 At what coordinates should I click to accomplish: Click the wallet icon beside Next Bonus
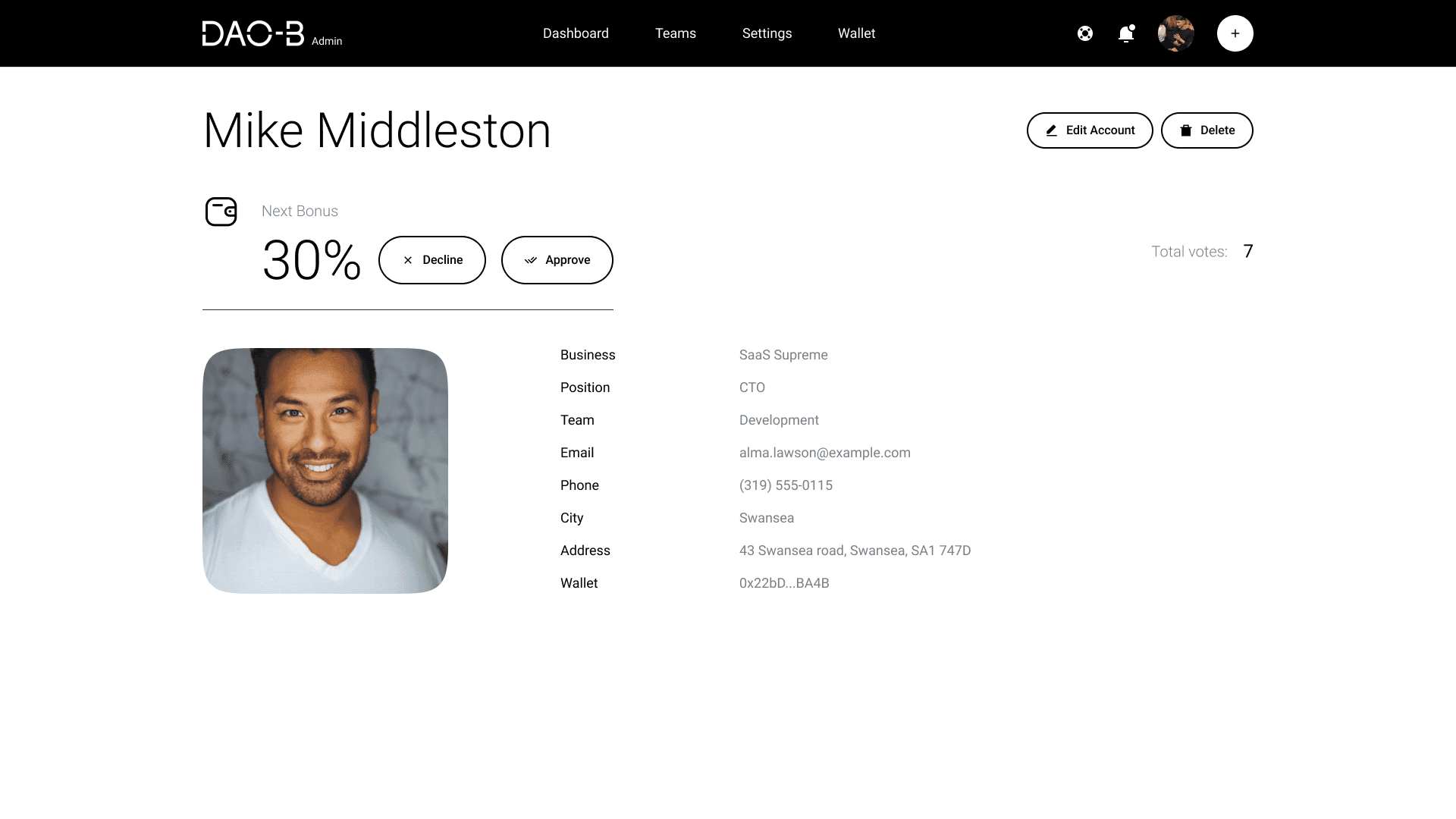tap(221, 212)
